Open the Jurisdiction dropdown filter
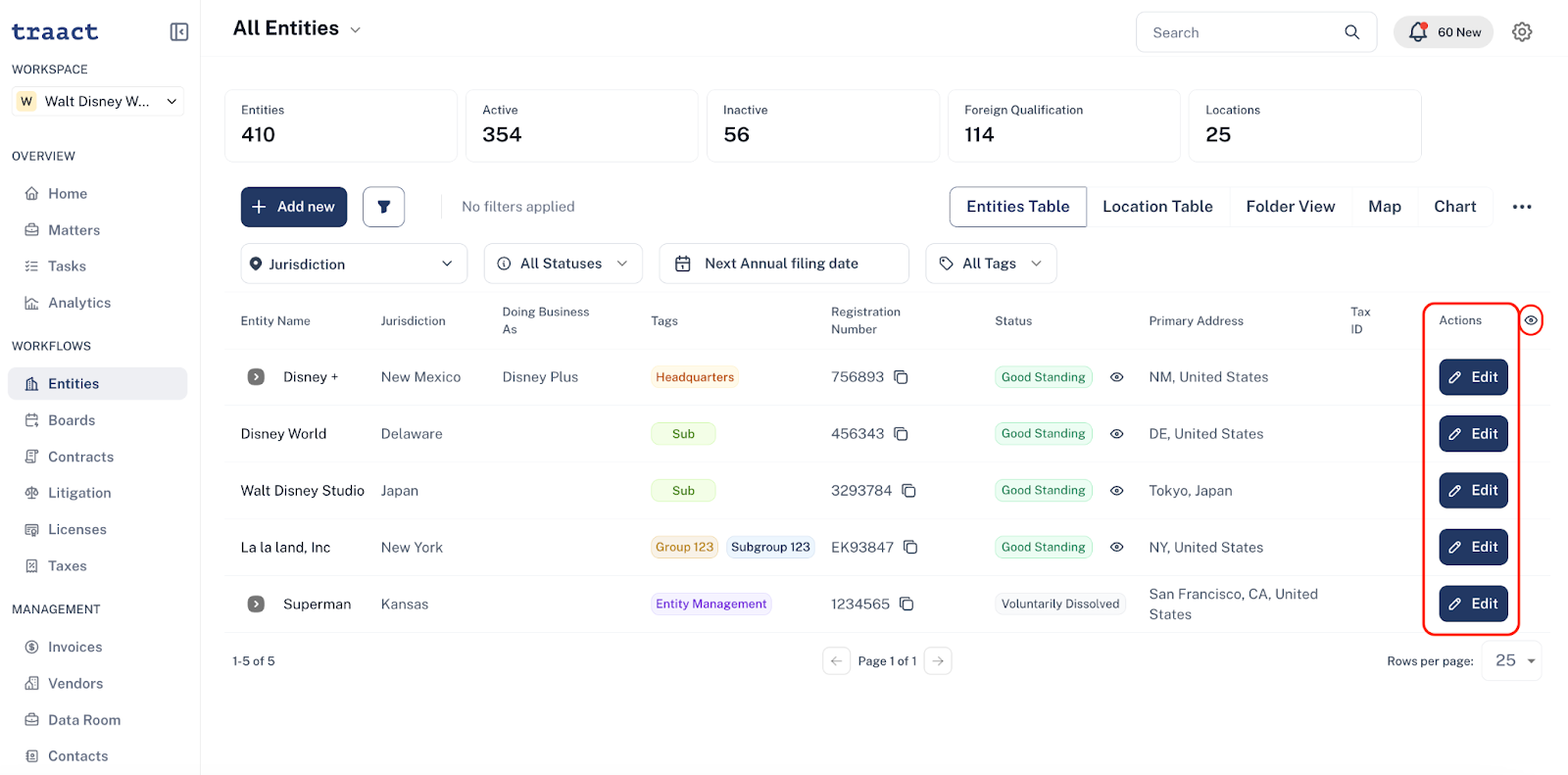The image size is (1568, 775). click(354, 264)
